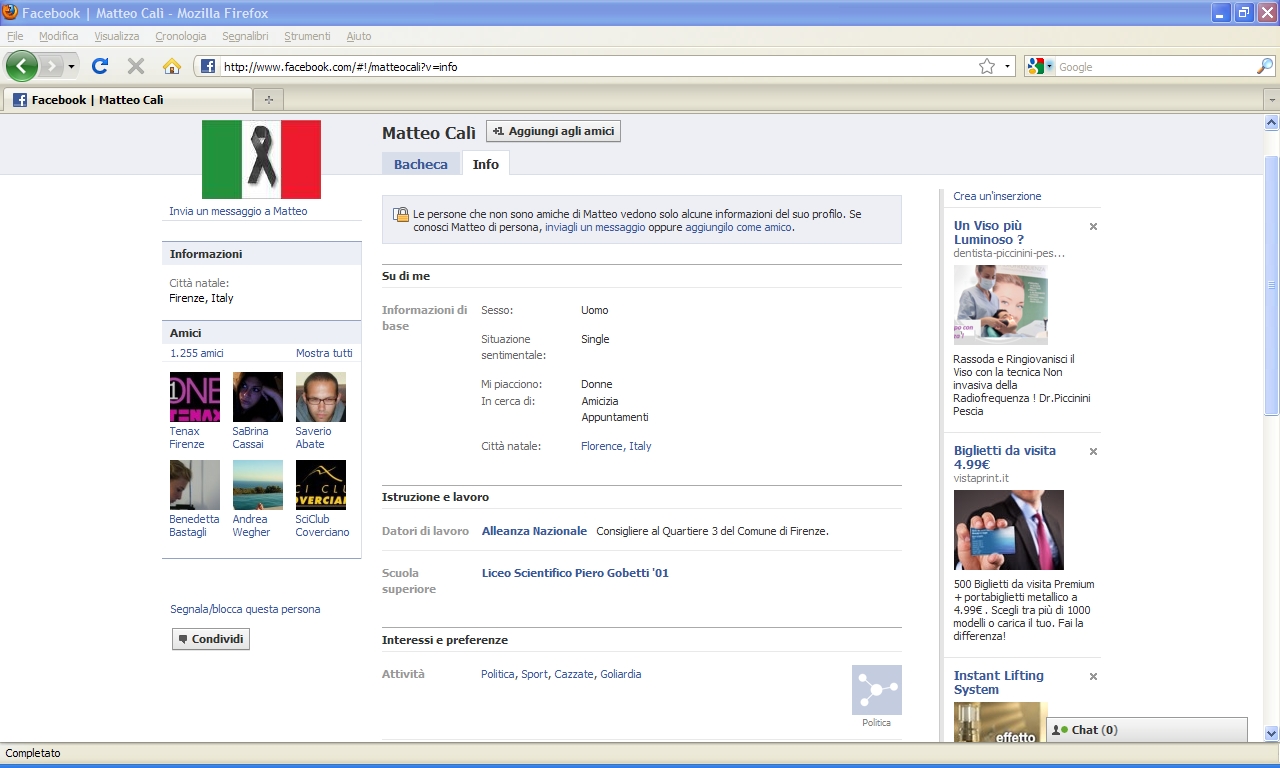Screen dimensions: 1280x768
Task: Open SciClub Coverciano friend thumbnail
Action: 321,485
